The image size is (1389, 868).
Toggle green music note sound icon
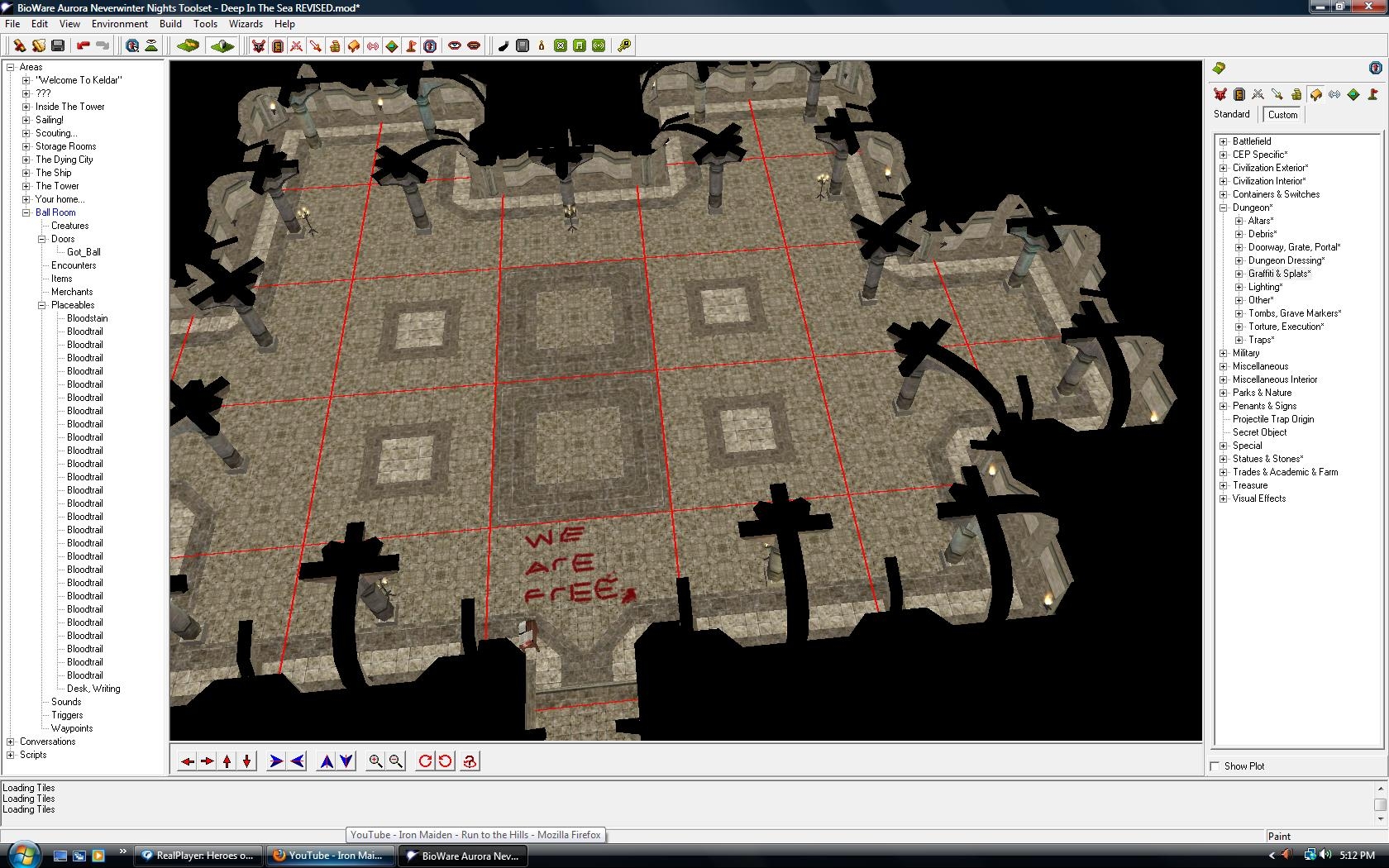[580, 46]
